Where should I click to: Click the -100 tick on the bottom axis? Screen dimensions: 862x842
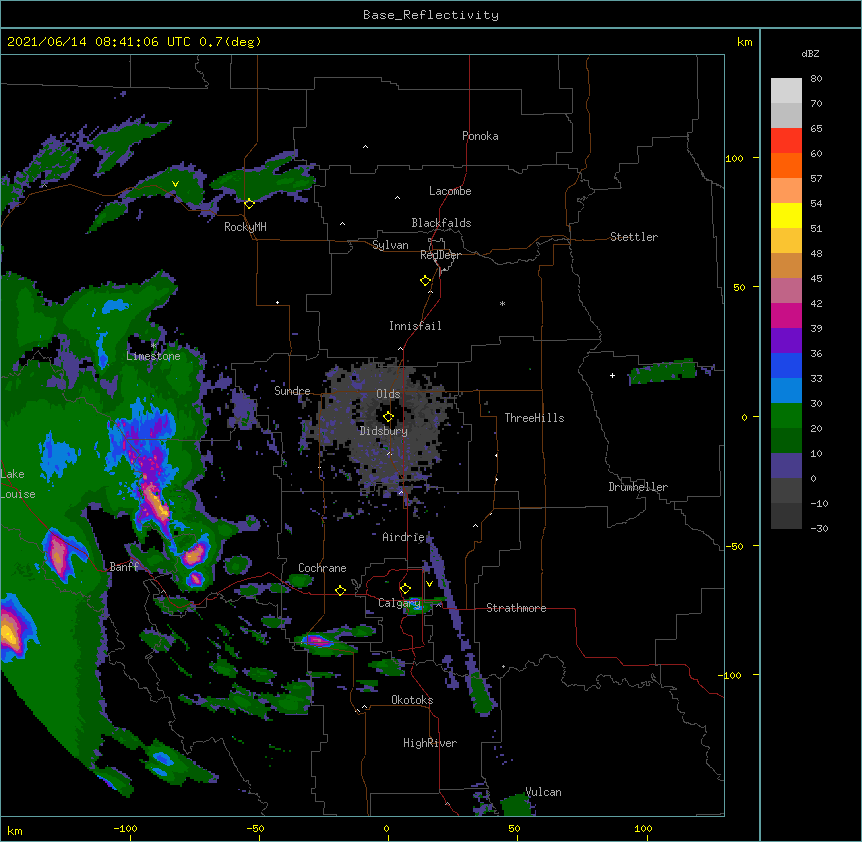pyautogui.click(x=125, y=828)
